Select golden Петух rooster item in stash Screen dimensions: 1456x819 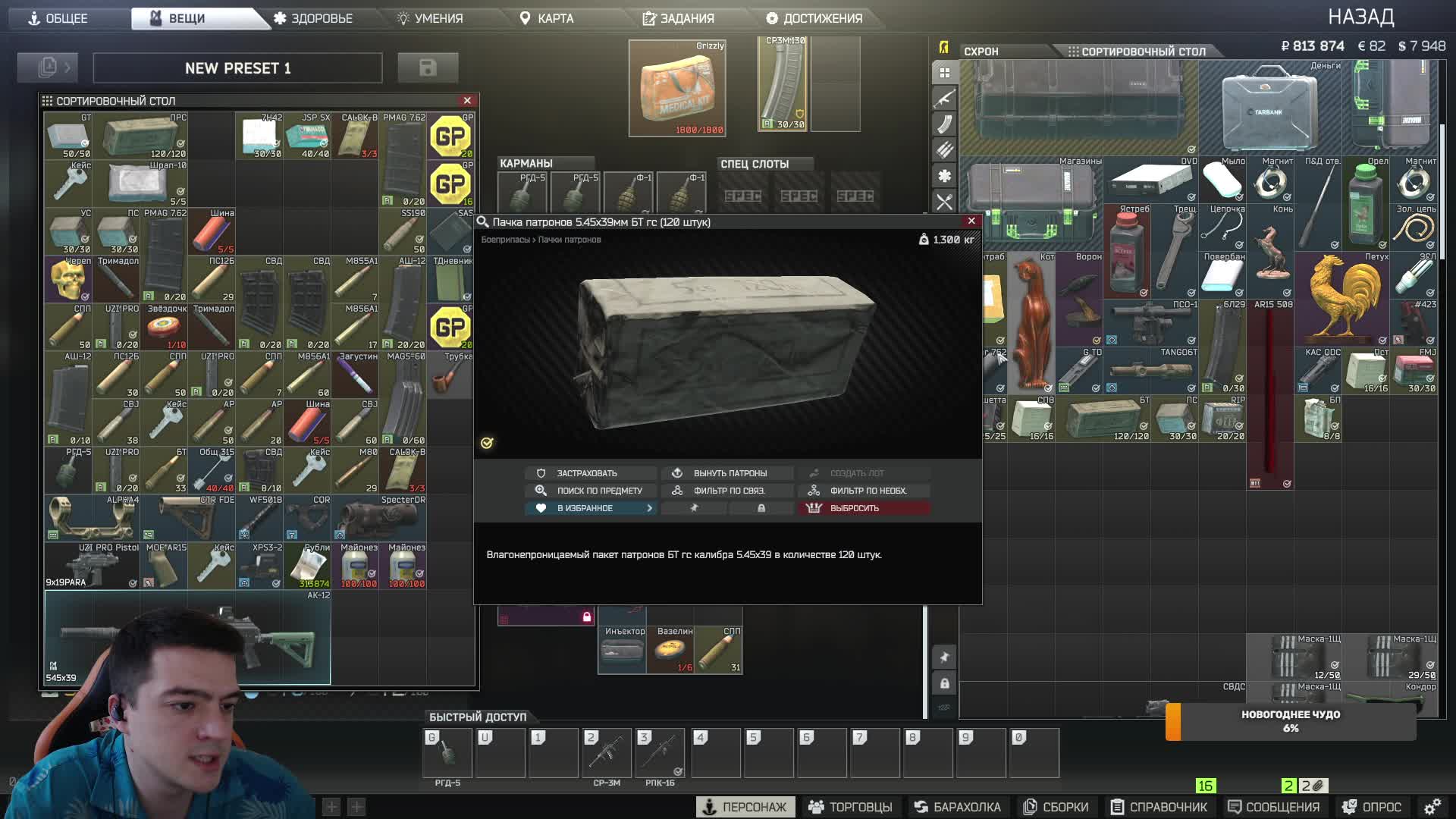[x=1342, y=299]
